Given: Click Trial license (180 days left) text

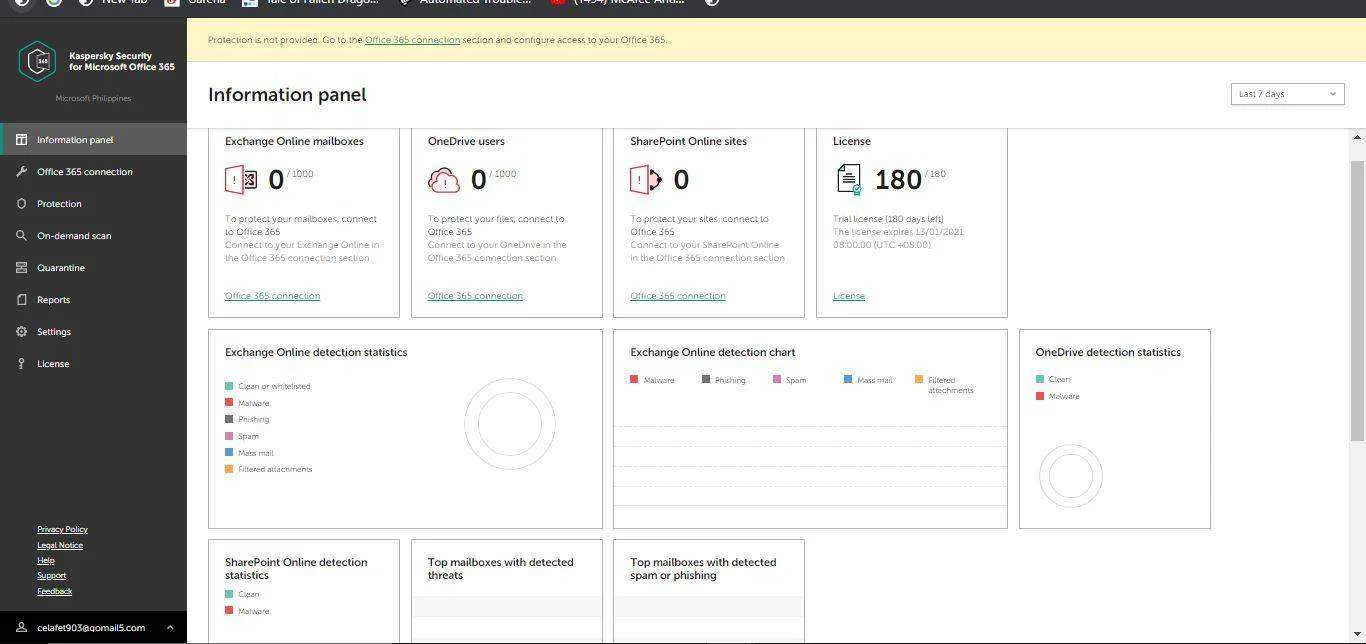Looking at the screenshot, I should coord(888,219).
